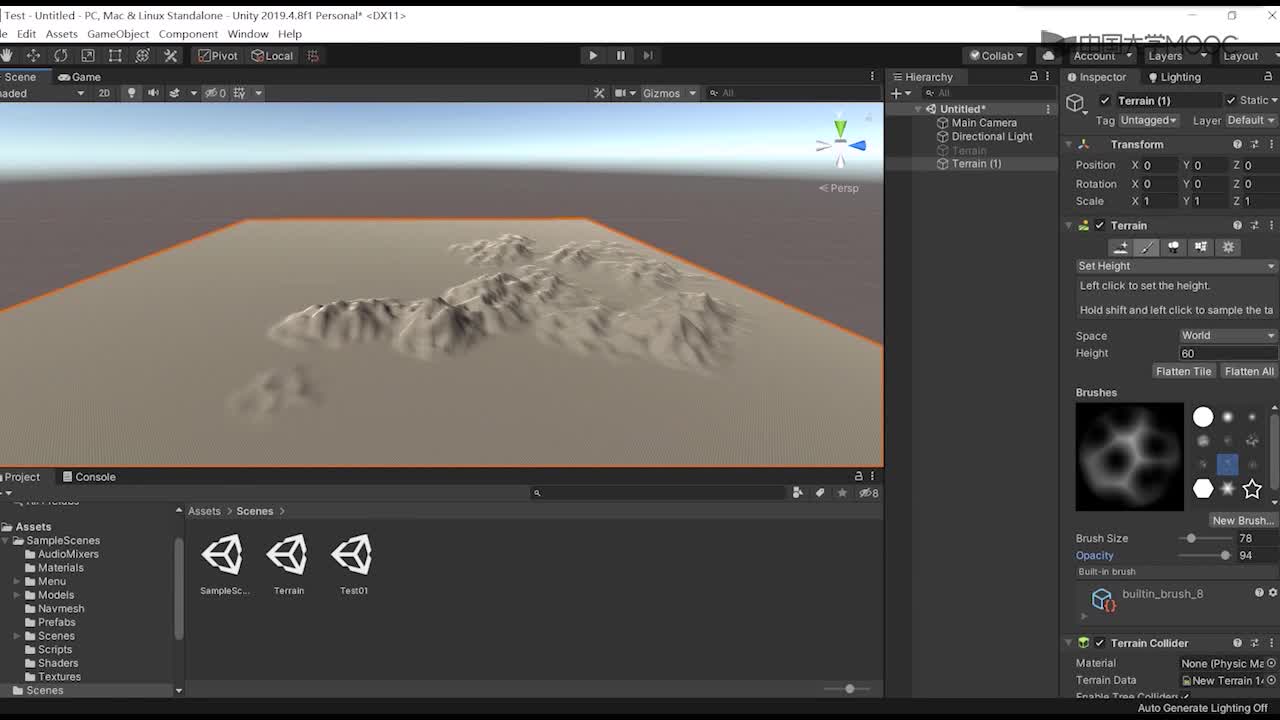Select Paint Terrain brush tool
The height and width of the screenshot is (720, 1280).
pos(1147,247)
